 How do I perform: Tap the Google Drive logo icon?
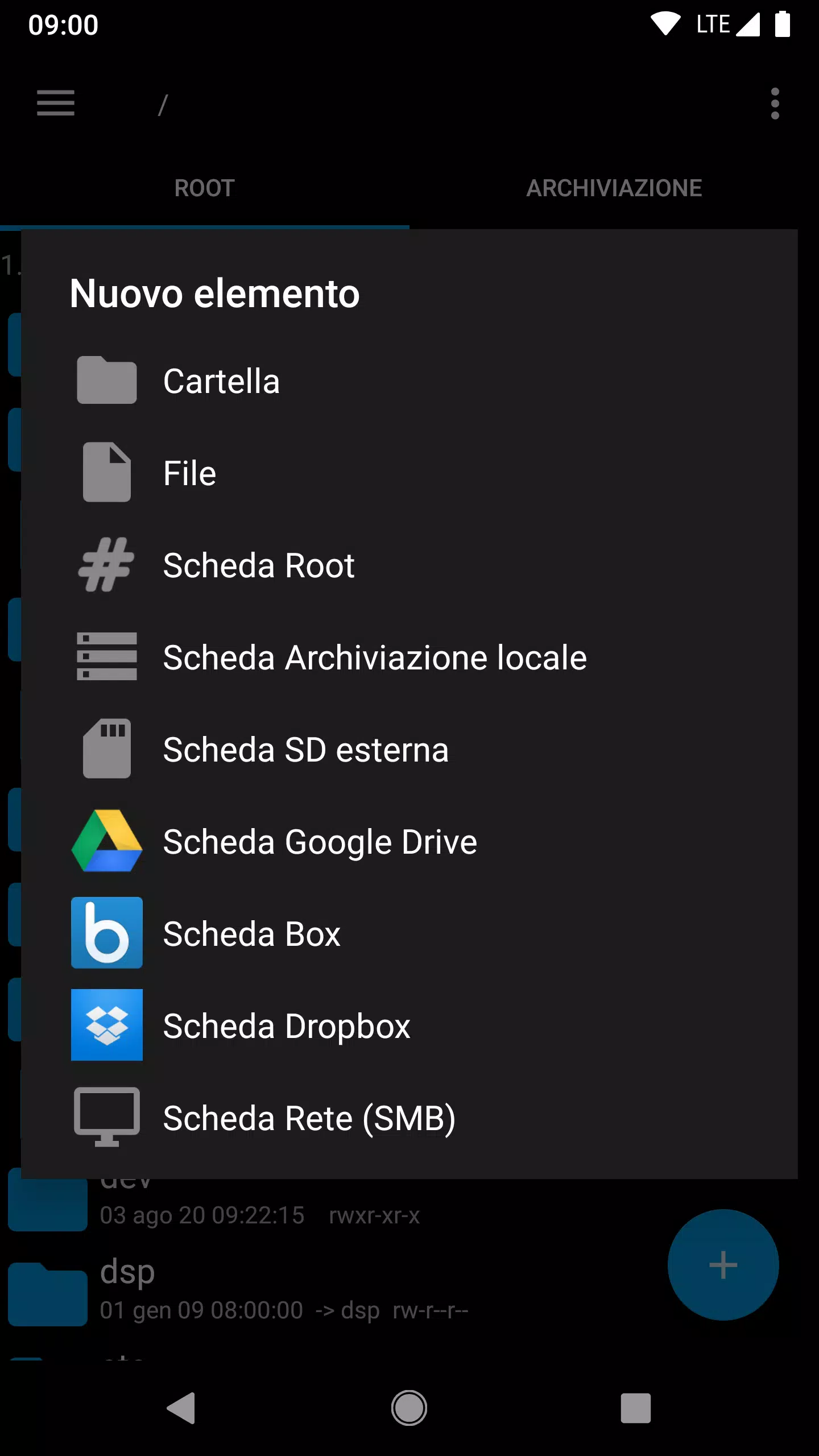tap(107, 841)
